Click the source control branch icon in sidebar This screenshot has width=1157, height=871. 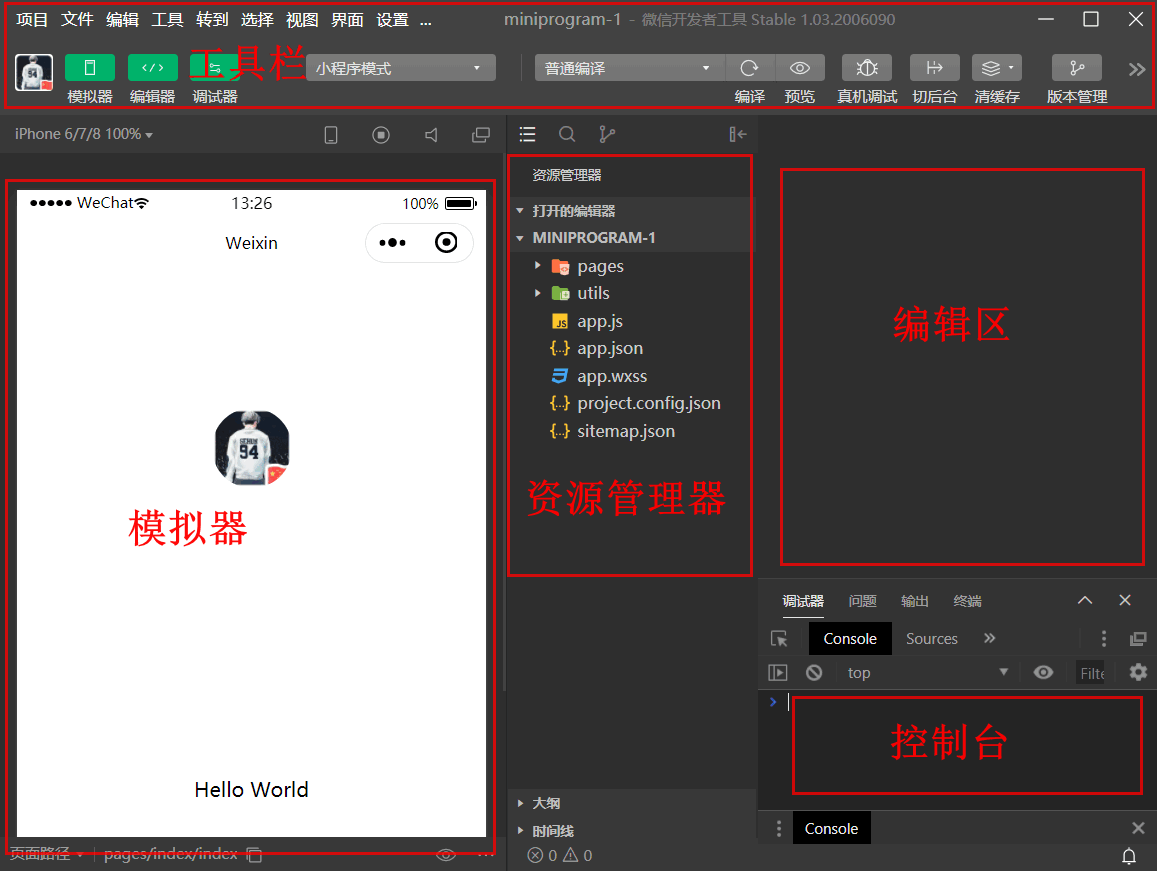(607, 134)
